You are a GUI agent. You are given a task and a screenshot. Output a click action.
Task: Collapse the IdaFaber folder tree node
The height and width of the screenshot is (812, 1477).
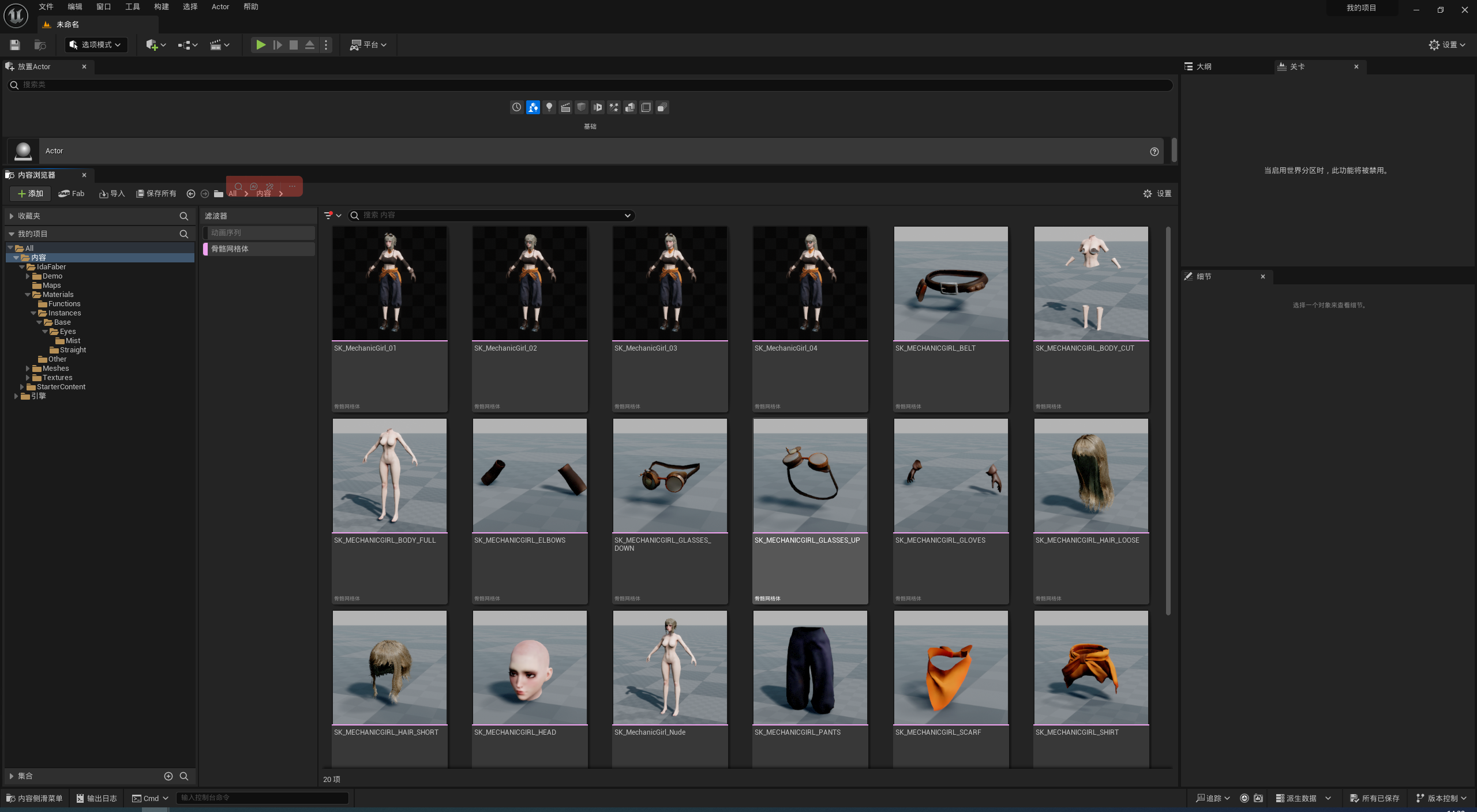tap(22, 267)
